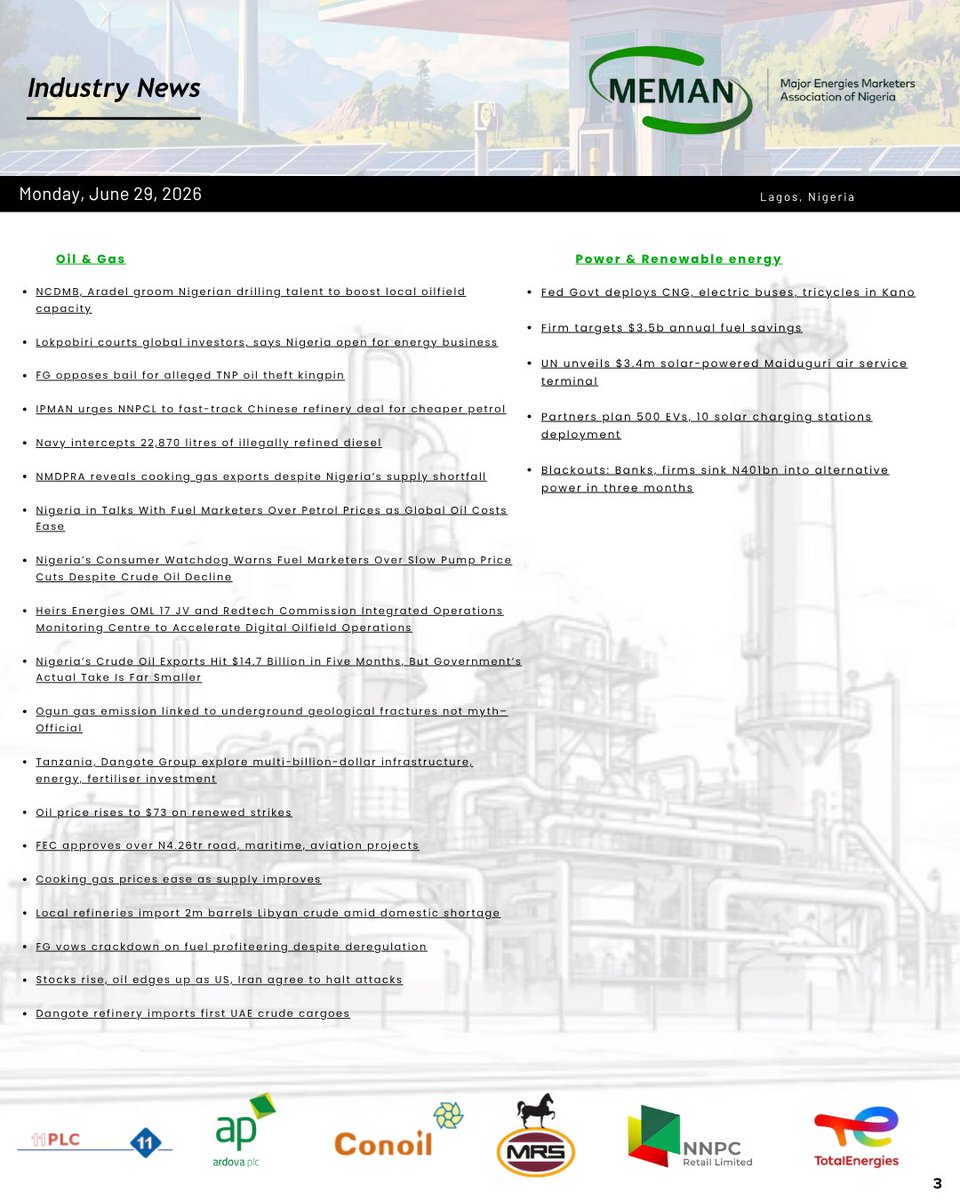Screen dimensions: 960x1200
Task: Open Navy intercepts 22,870 litres diesel link
Action: tap(208, 442)
